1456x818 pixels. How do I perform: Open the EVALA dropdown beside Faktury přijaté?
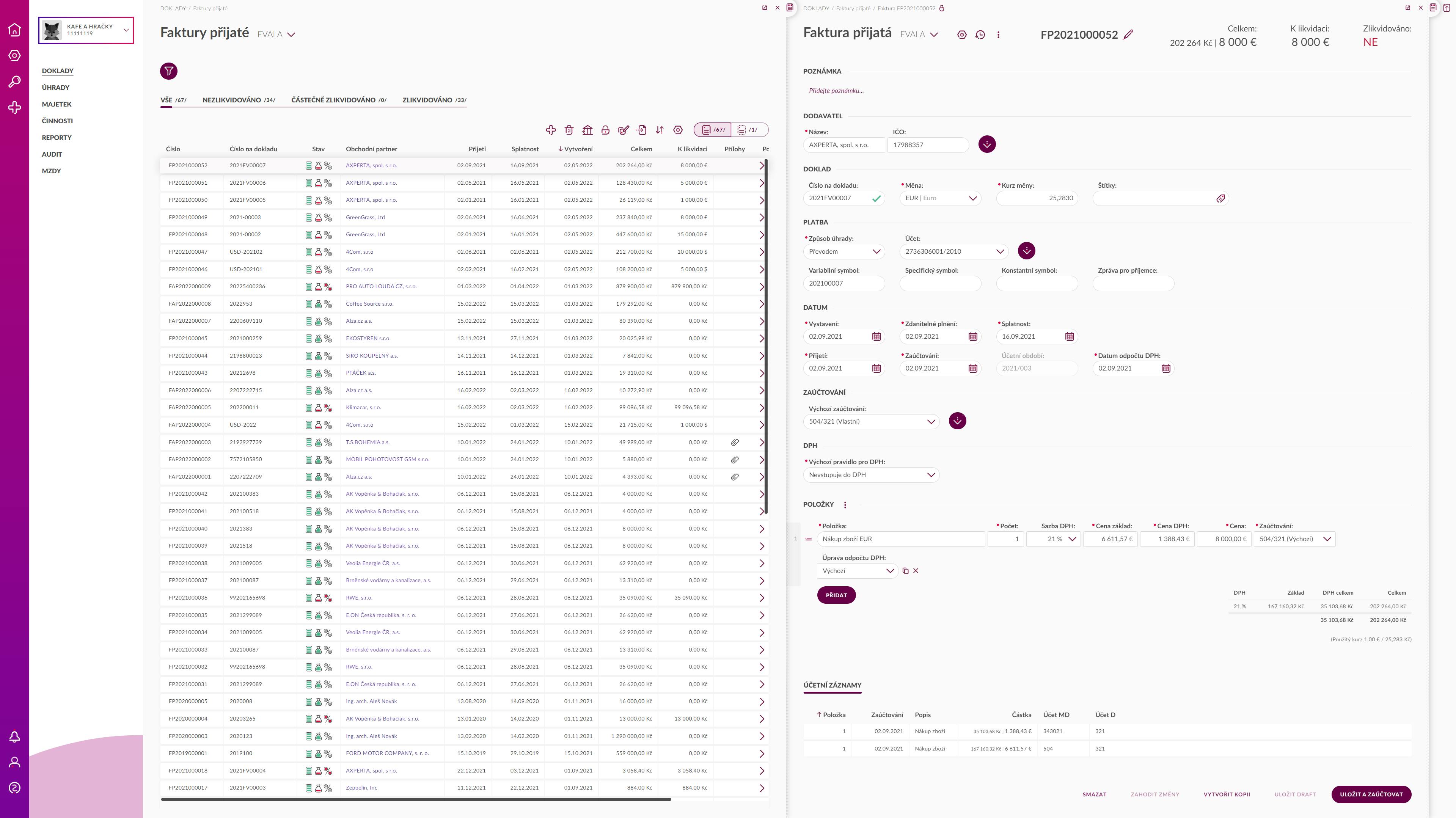(276, 35)
